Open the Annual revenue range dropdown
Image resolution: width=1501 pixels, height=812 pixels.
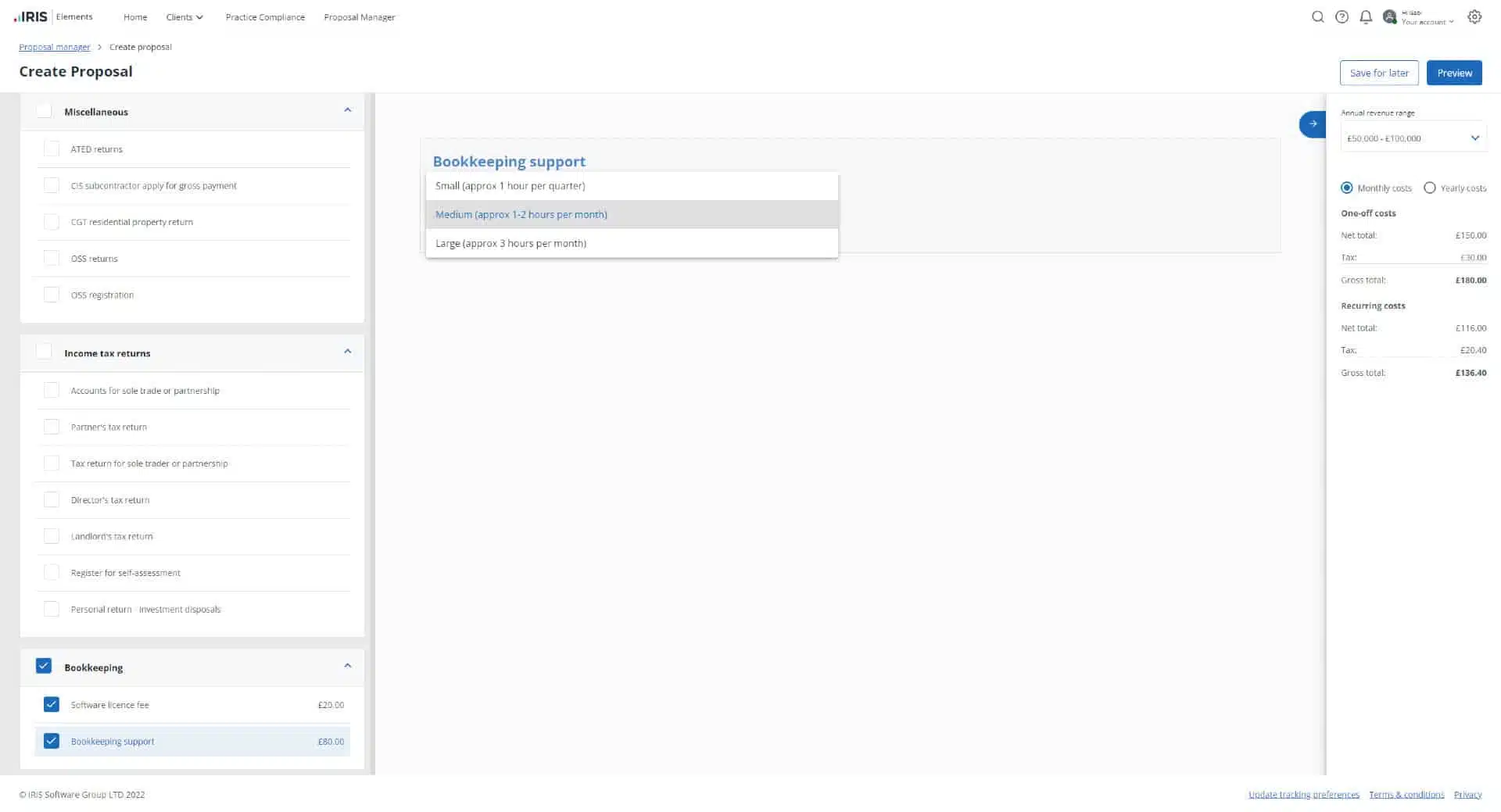[x=1413, y=138]
